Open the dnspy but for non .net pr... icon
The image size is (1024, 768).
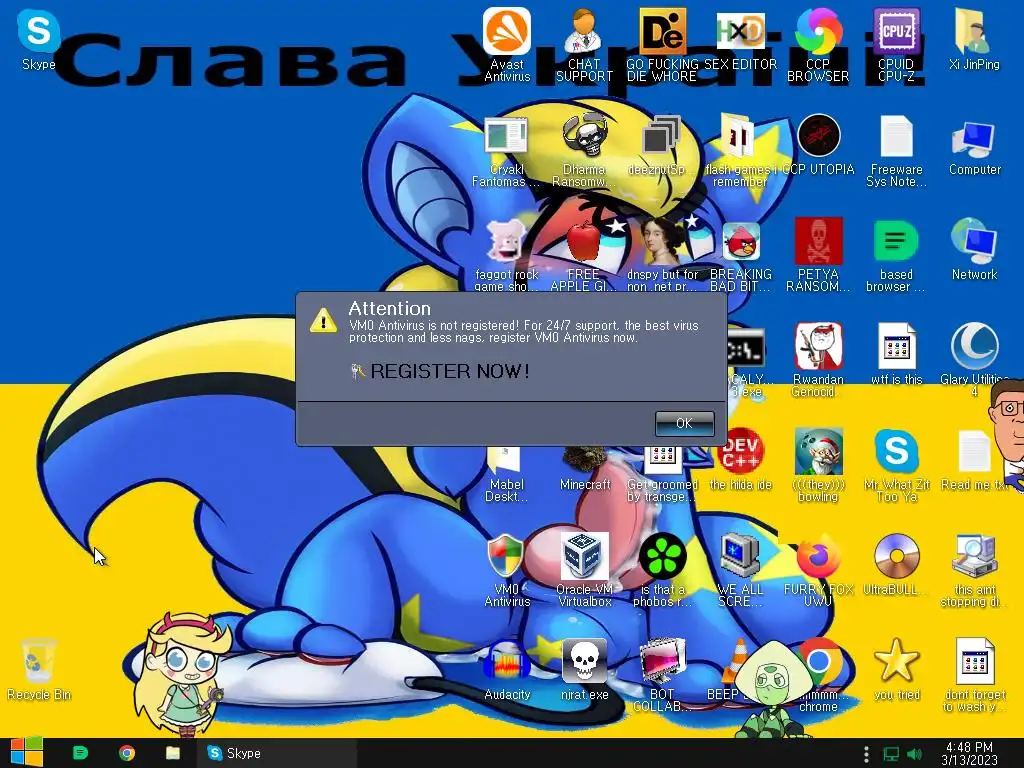click(x=662, y=255)
